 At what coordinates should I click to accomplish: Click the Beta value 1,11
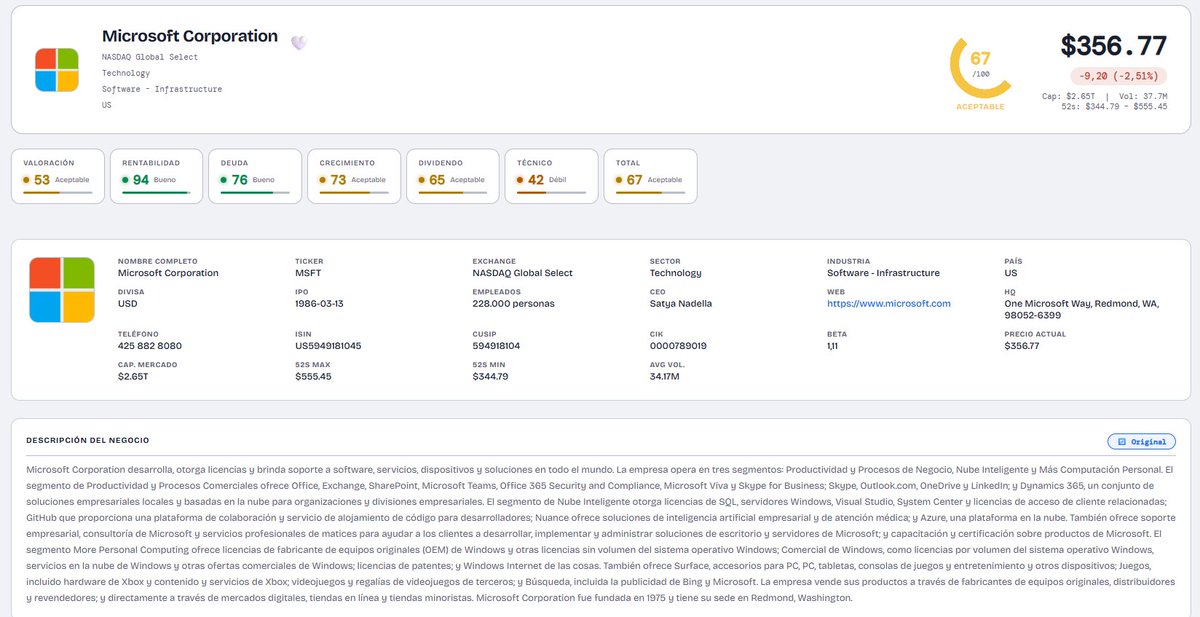pos(833,346)
